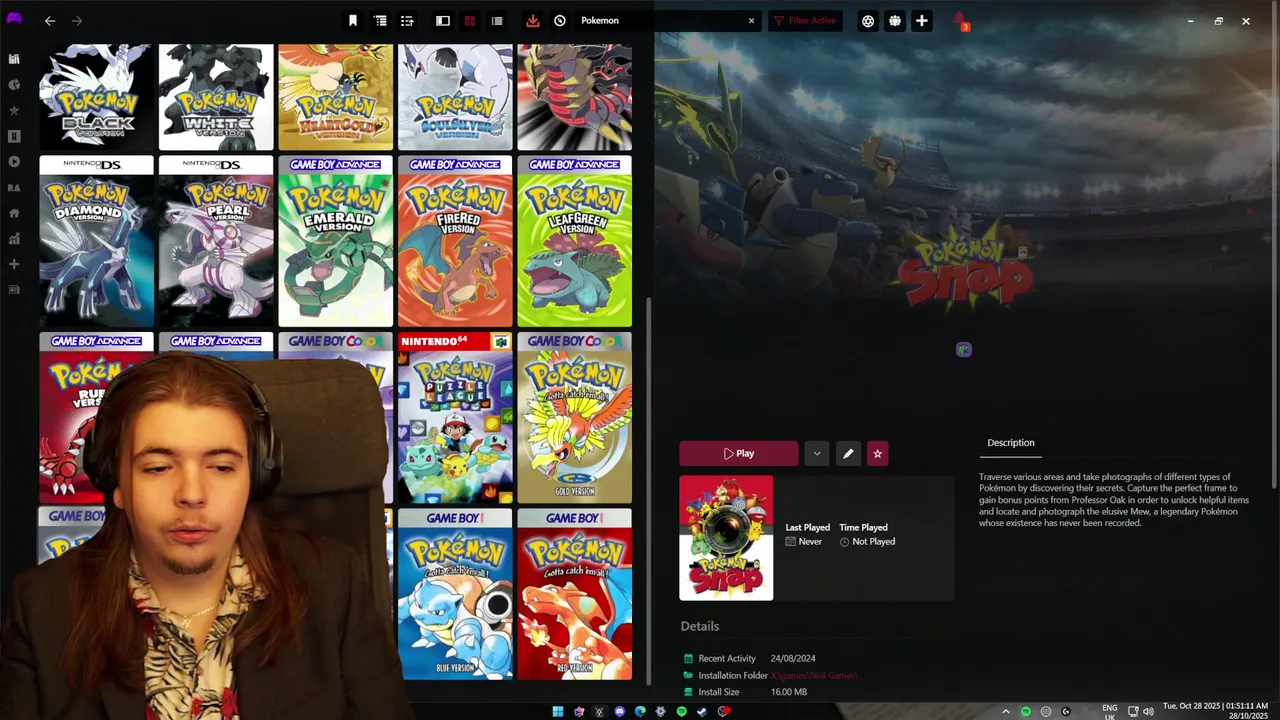Open the bar chart sidebar icon

pos(14,239)
